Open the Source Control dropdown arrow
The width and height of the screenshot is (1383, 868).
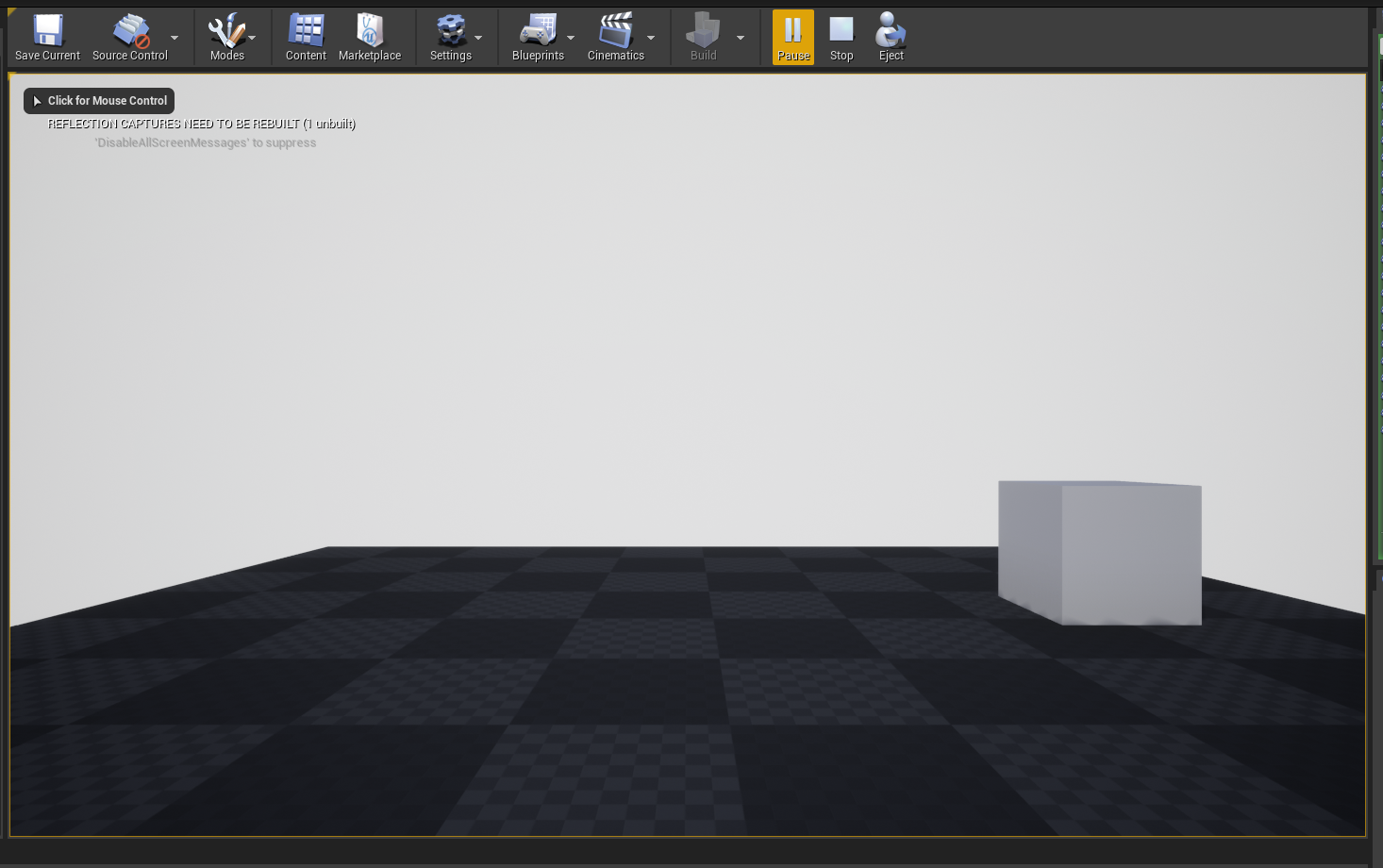(175, 38)
